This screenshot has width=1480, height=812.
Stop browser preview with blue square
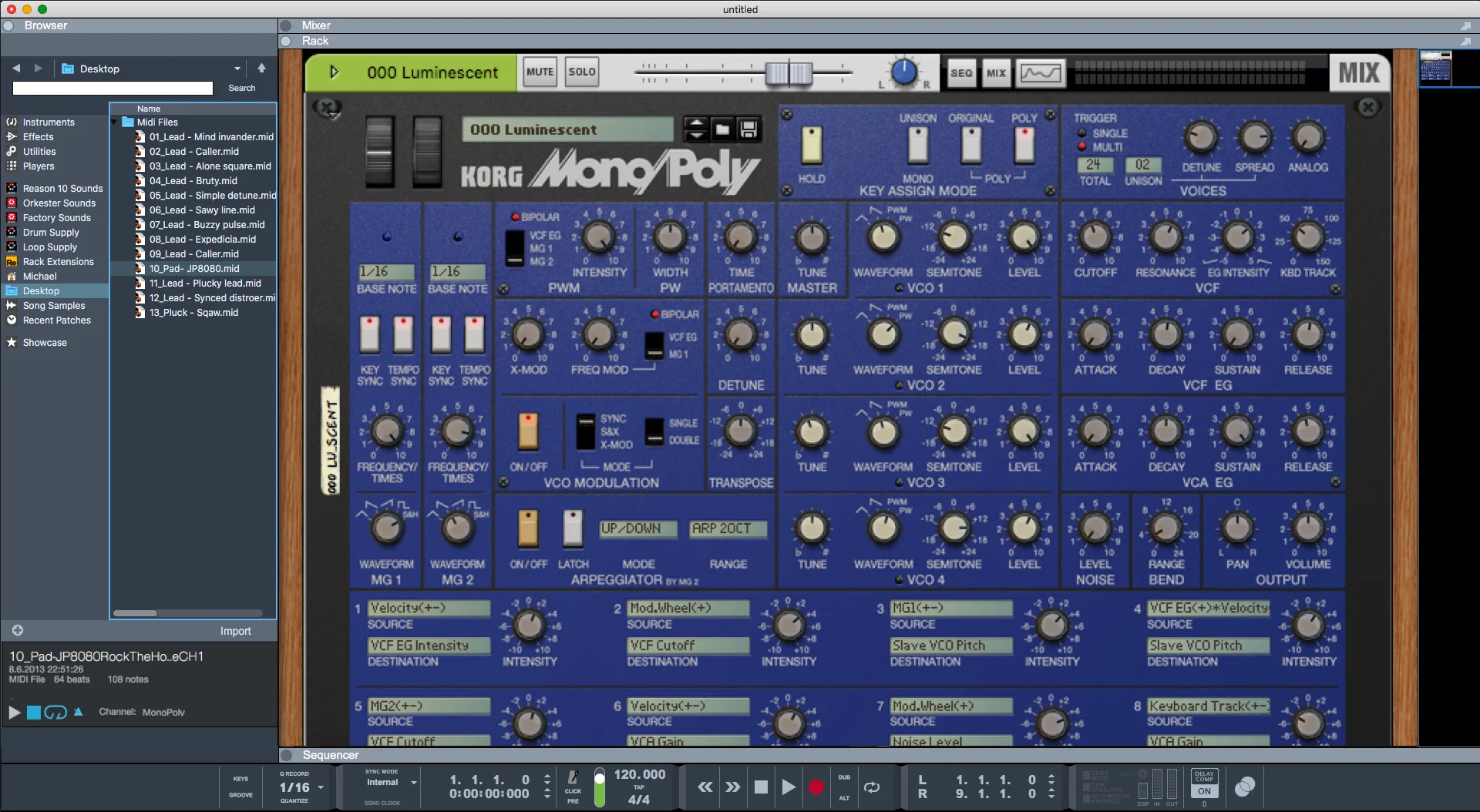[34, 713]
